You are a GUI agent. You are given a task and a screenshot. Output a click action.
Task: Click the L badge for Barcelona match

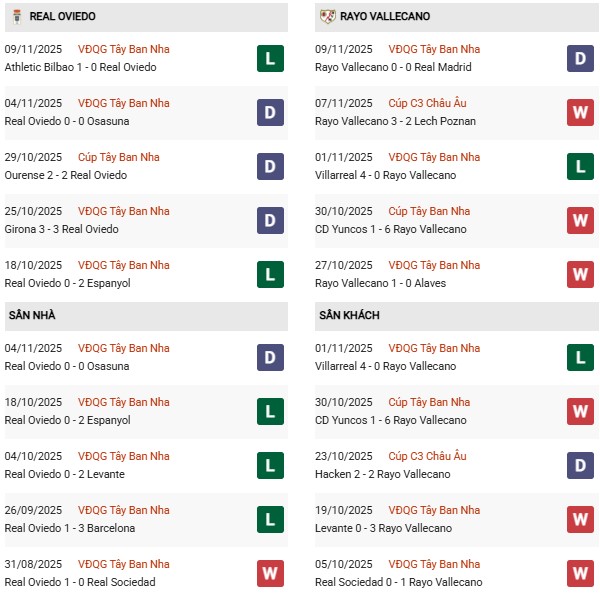[269, 520]
